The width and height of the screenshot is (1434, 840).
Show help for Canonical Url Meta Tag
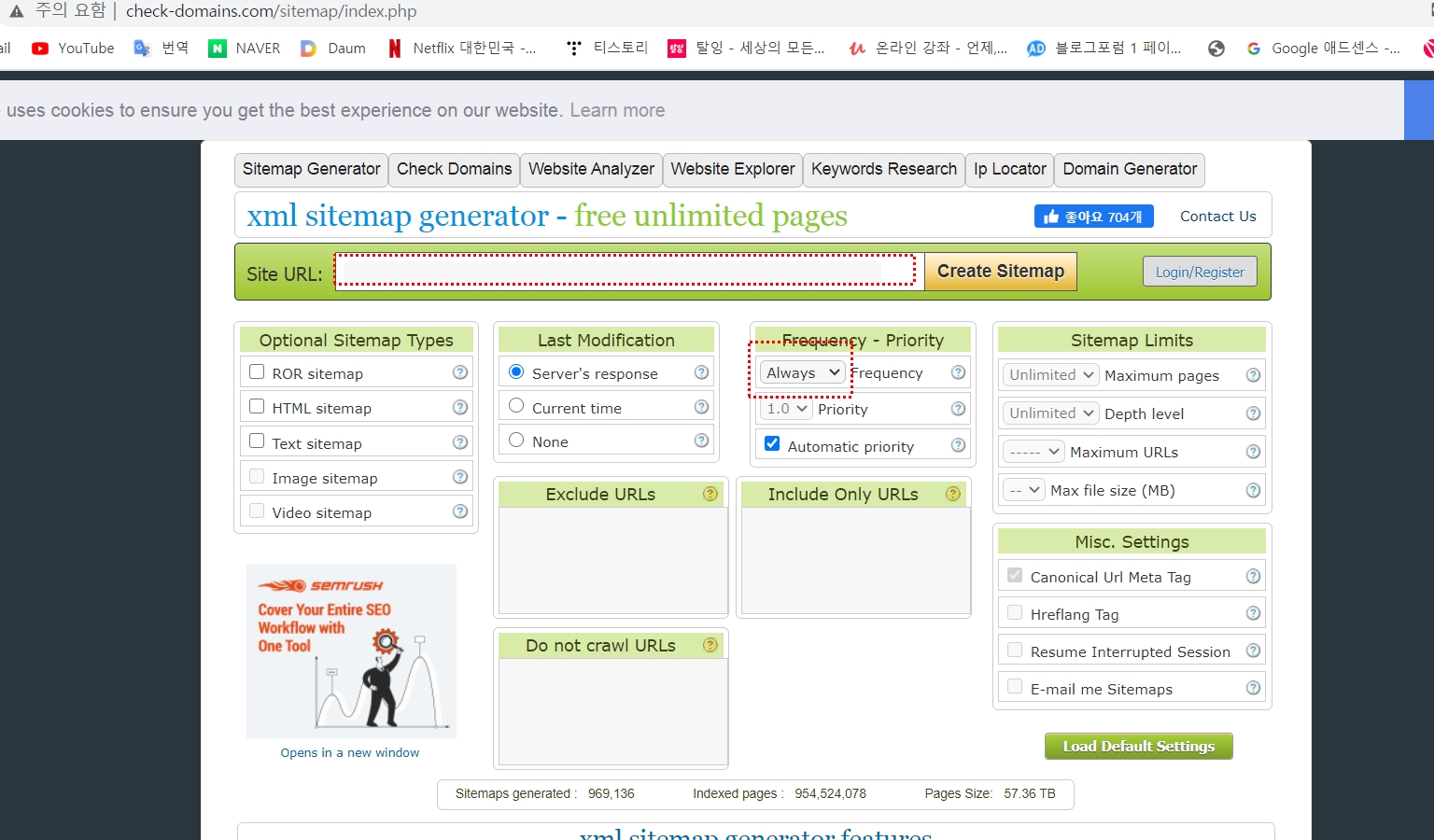[1254, 577]
